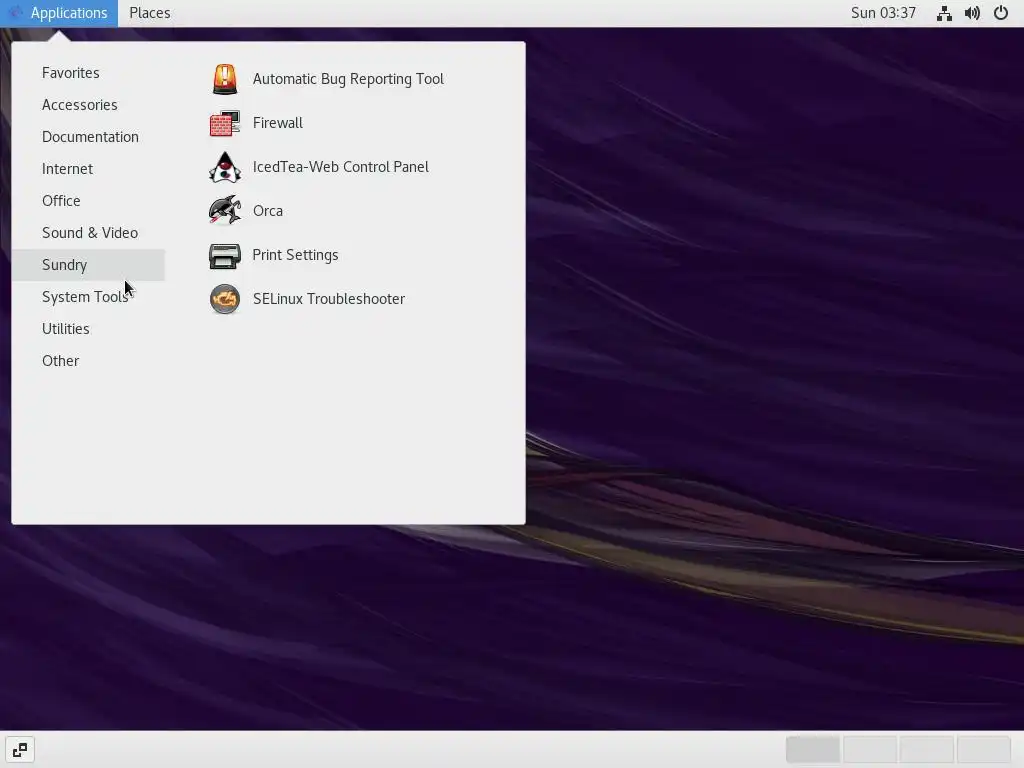1024x768 pixels.
Task: Select the Other category
Action: pos(88,360)
